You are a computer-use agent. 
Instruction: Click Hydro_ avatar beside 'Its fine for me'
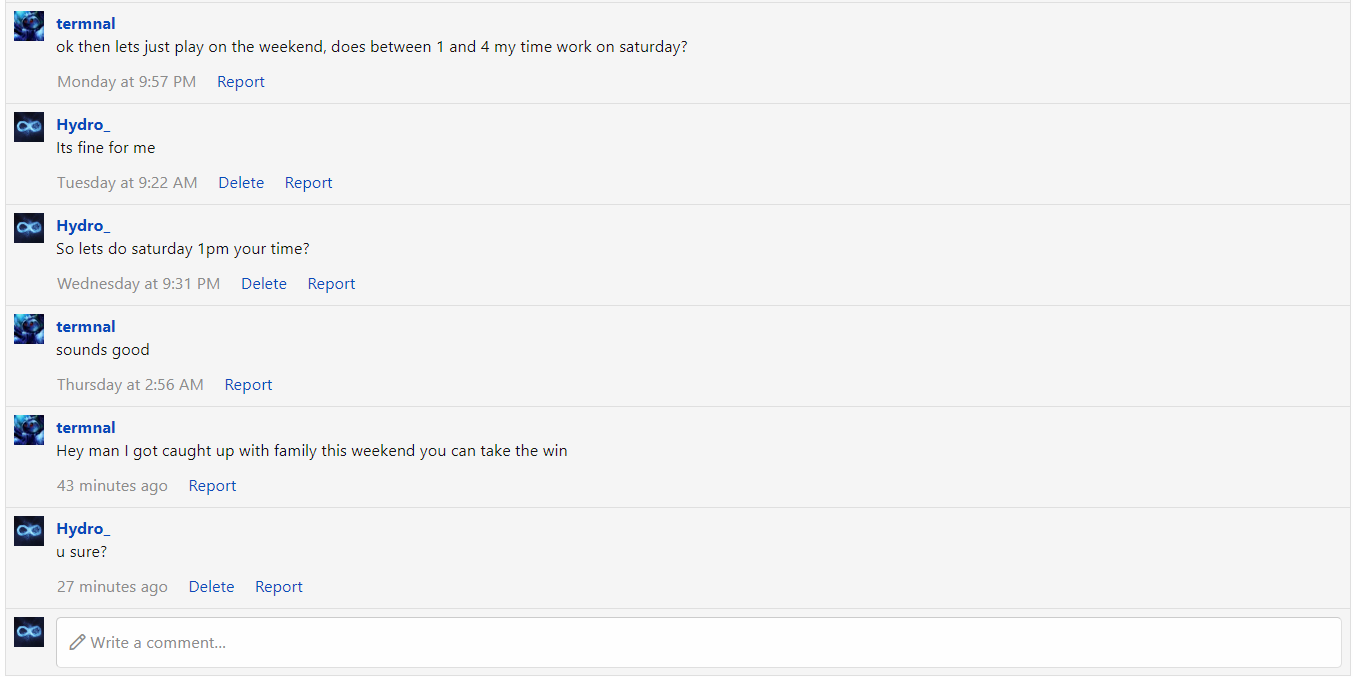pyautogui.click(x=29, y=127)
